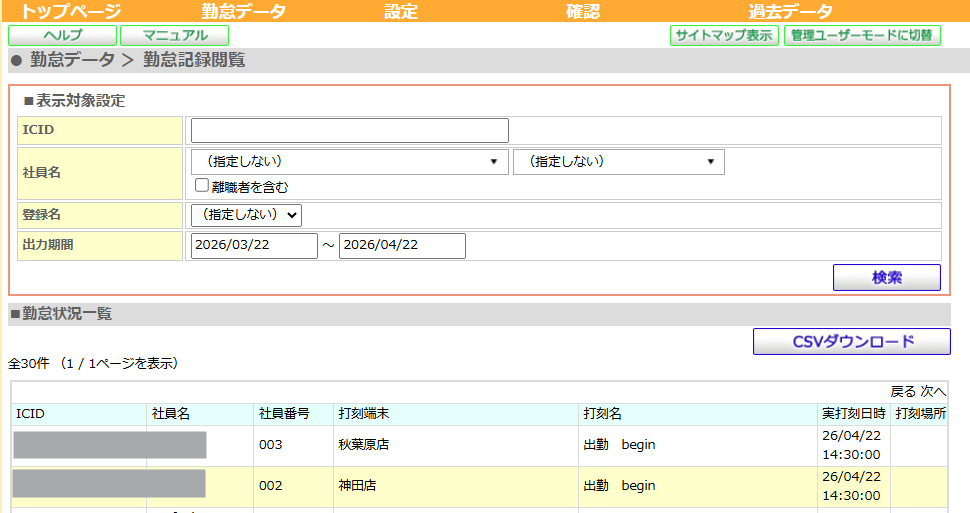The width and height of the screenshot is (970, 513).
Task: Open the トップページ menu
Action: pos(71,12)
